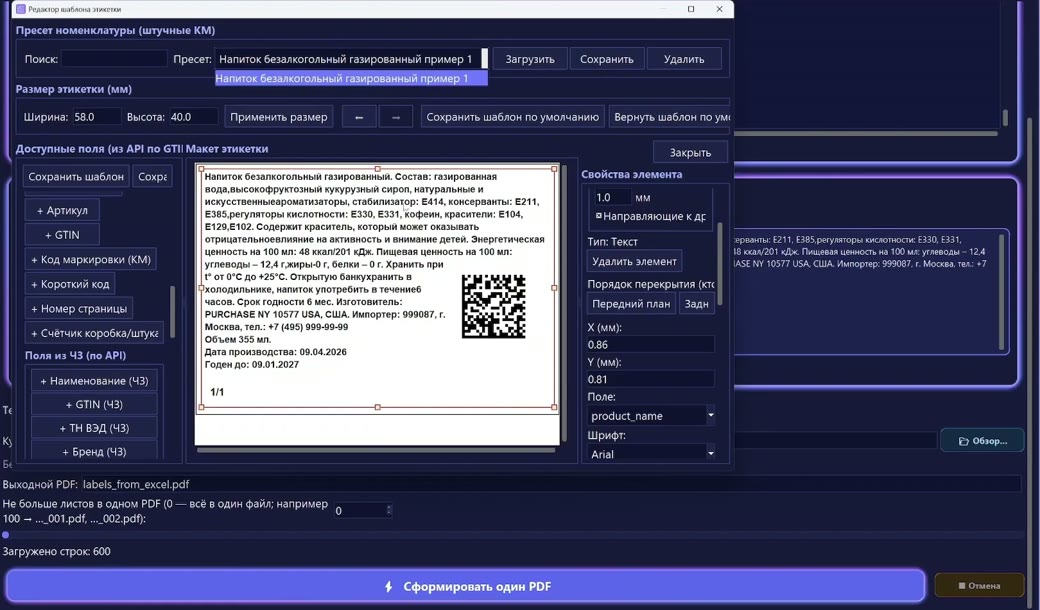Add Наименование (ЧЗ) field

(x=94, y=381)
